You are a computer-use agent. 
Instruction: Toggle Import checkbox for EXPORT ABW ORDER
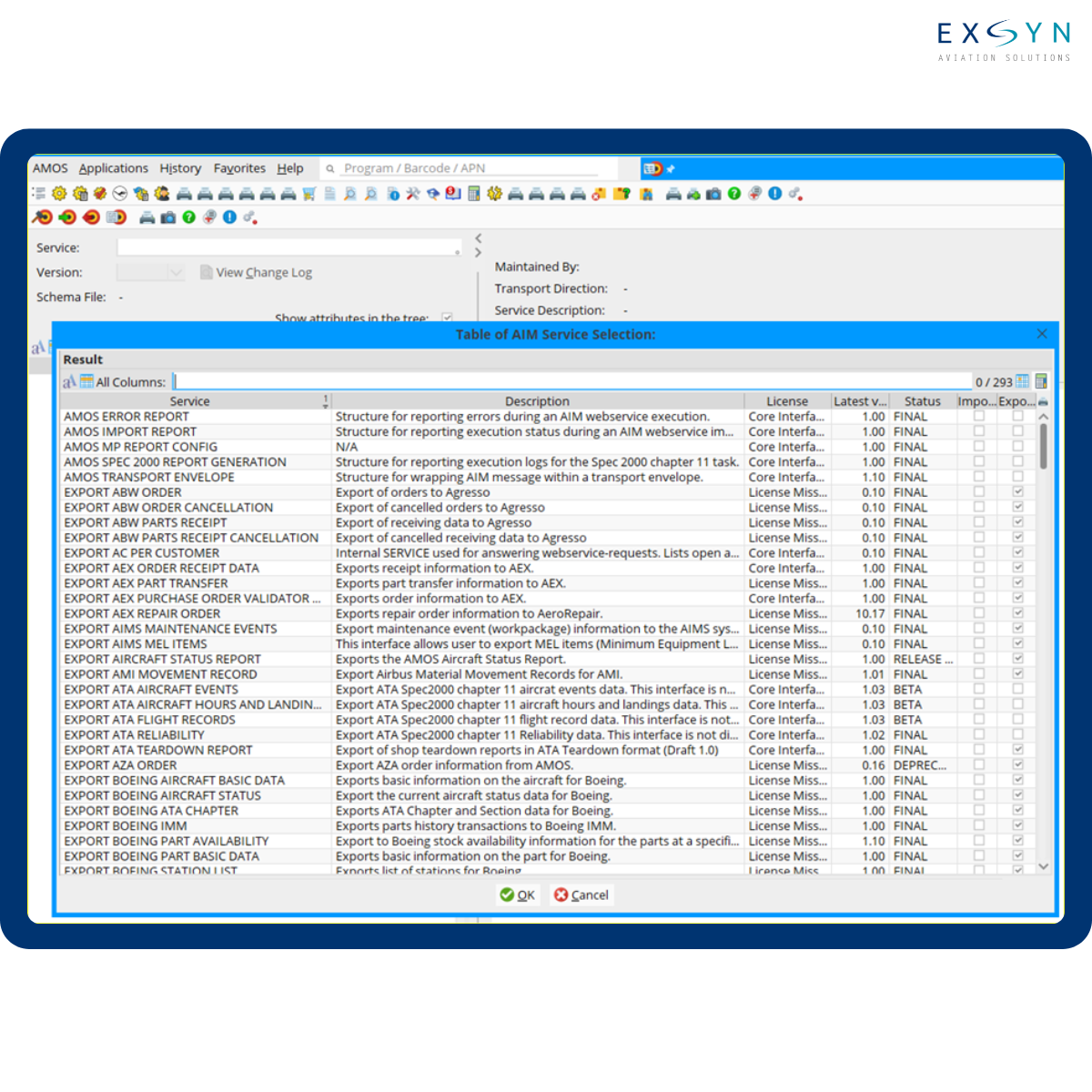979,491
